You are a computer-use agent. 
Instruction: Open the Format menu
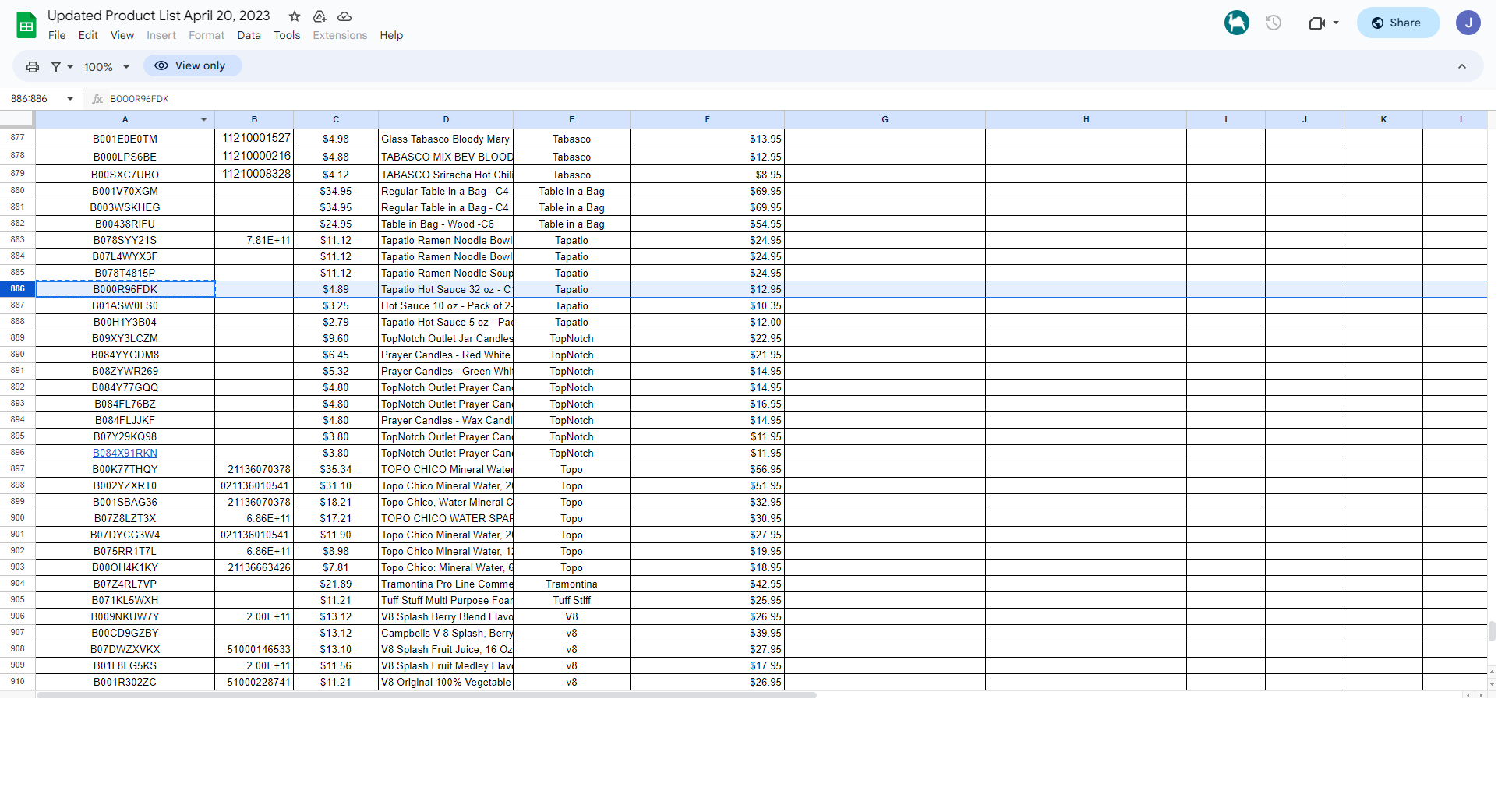[x=207, y=35]
